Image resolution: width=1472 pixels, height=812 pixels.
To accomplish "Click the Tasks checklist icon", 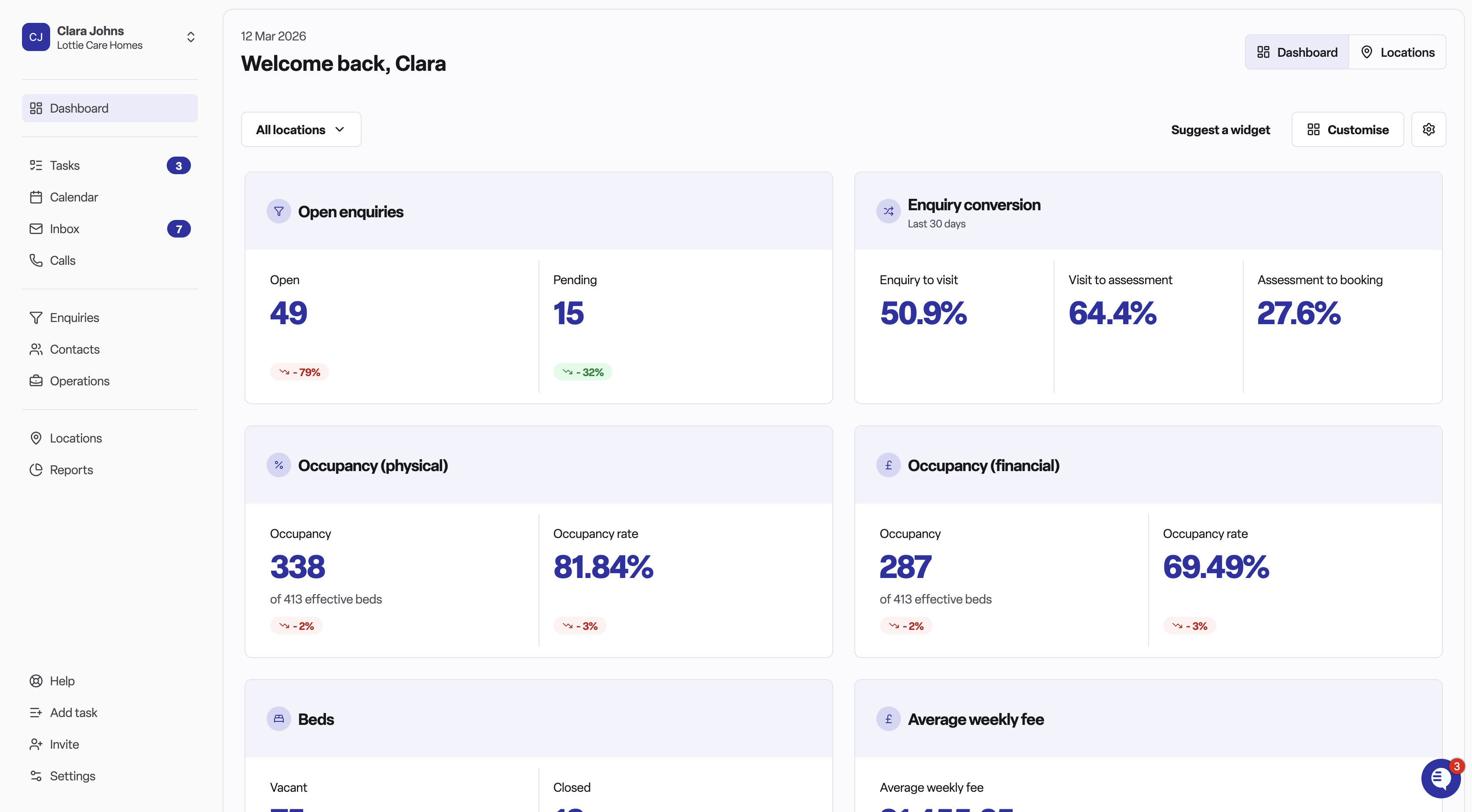I will click(36, 166).
